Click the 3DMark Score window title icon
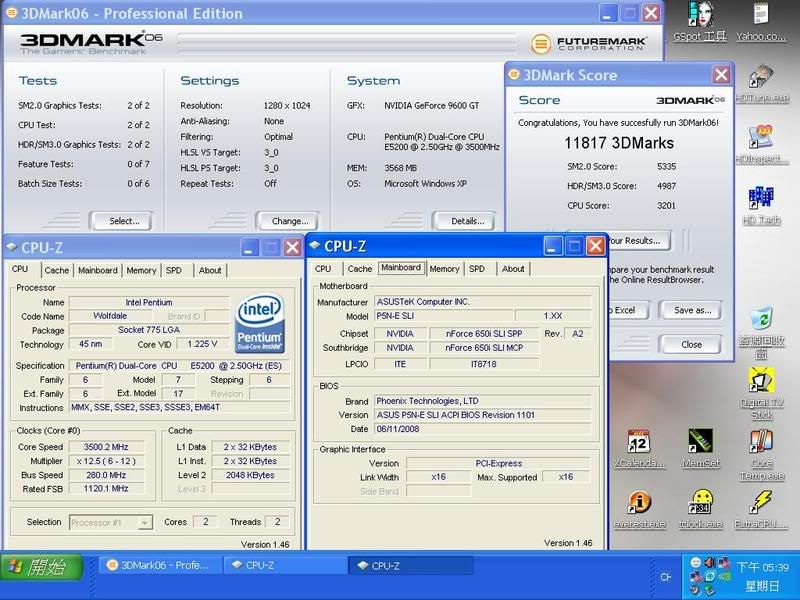The width and height of the screenshot is (800, 600). pos(514,74)
